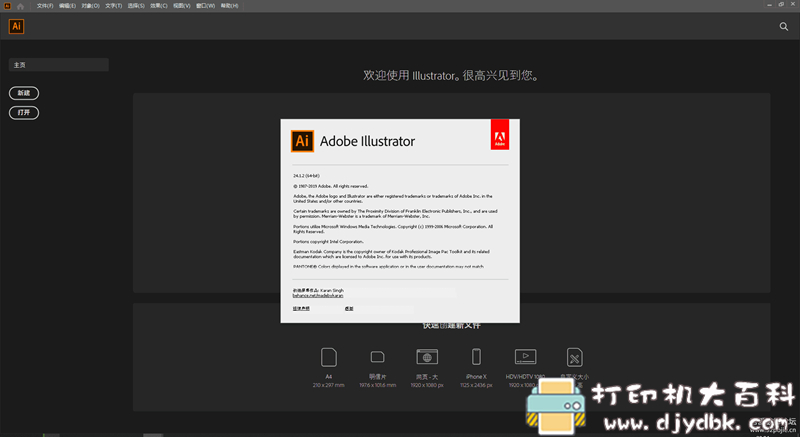Choose the HDV/HDTV 1080 preset icon
This screenshot has width=800, height=437.
525,357
